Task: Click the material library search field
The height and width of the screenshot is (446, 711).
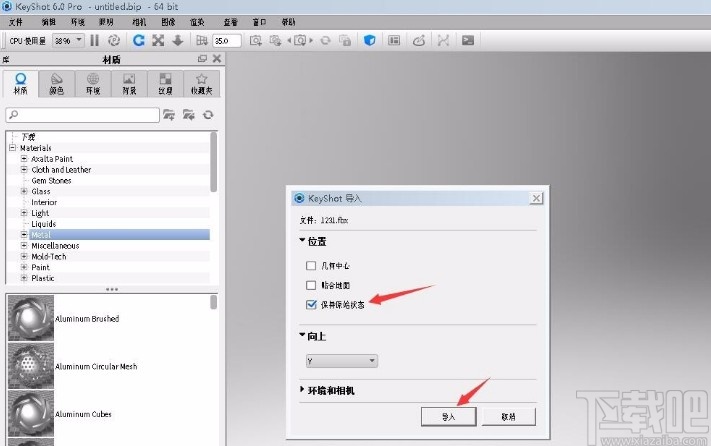Action: pos(83,115)
